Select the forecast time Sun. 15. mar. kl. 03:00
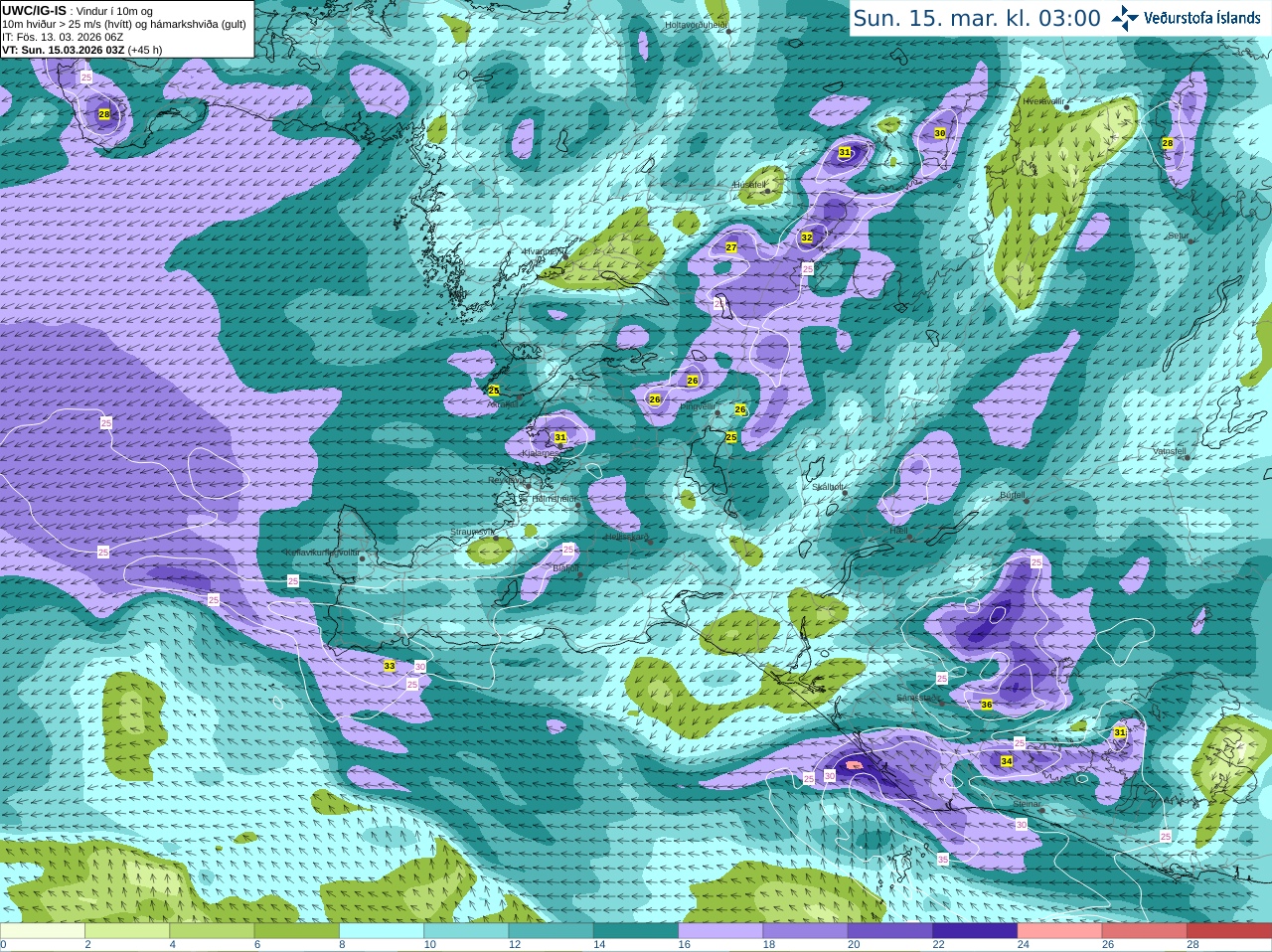The width and height of the screenshot is (1272, 952). 977,18
